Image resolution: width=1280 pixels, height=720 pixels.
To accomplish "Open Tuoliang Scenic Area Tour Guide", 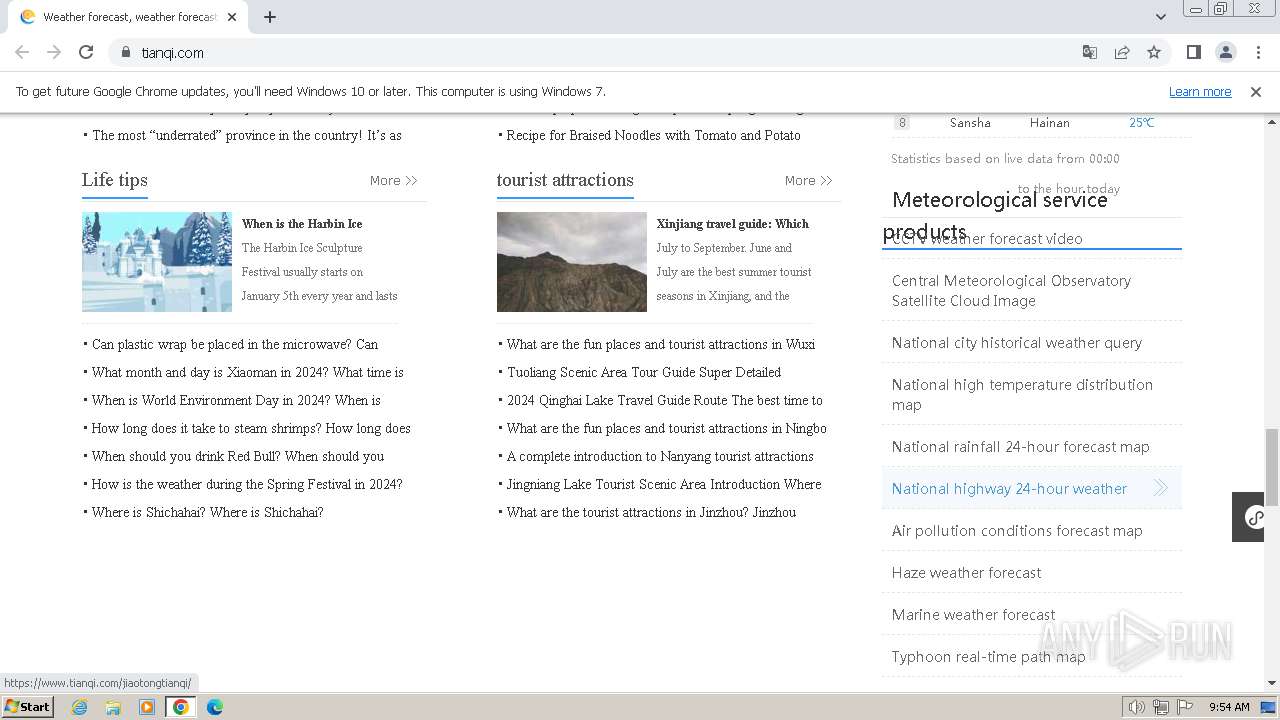I will pyautogui.click(x=644, y=372).
